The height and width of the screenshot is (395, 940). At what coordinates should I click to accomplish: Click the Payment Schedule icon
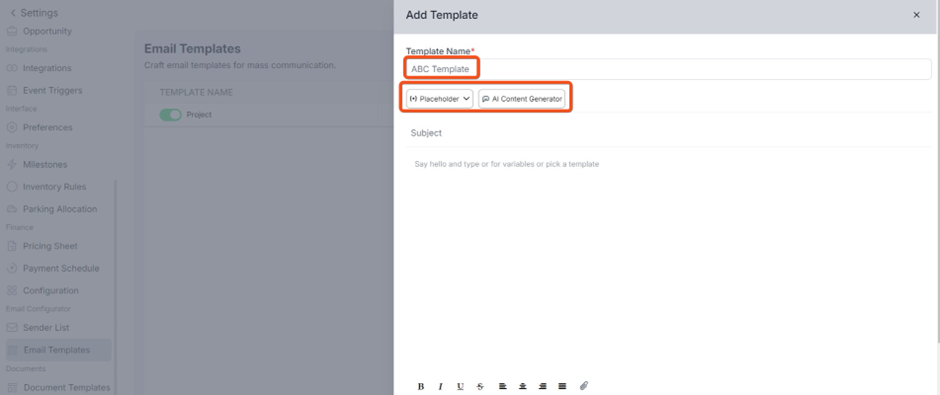coord(12,269)
